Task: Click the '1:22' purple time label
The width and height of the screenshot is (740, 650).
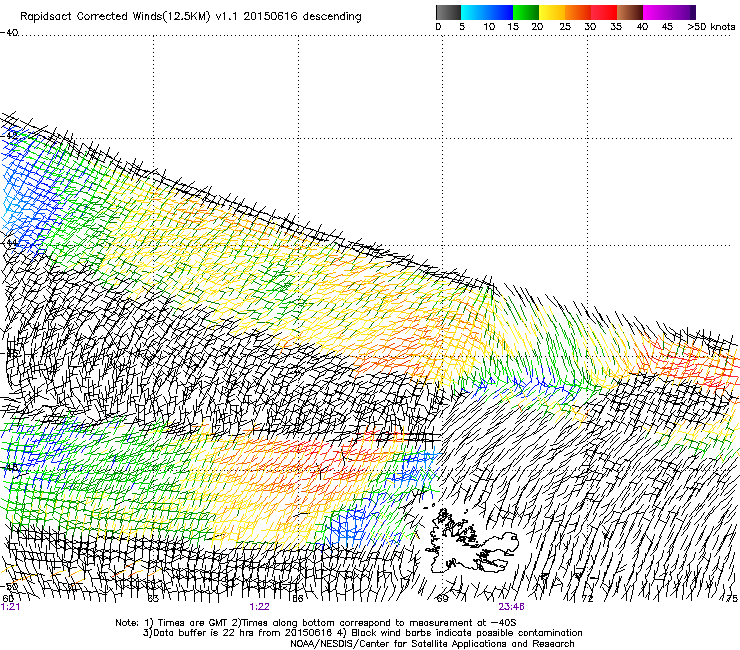Action: click(260, 607)
